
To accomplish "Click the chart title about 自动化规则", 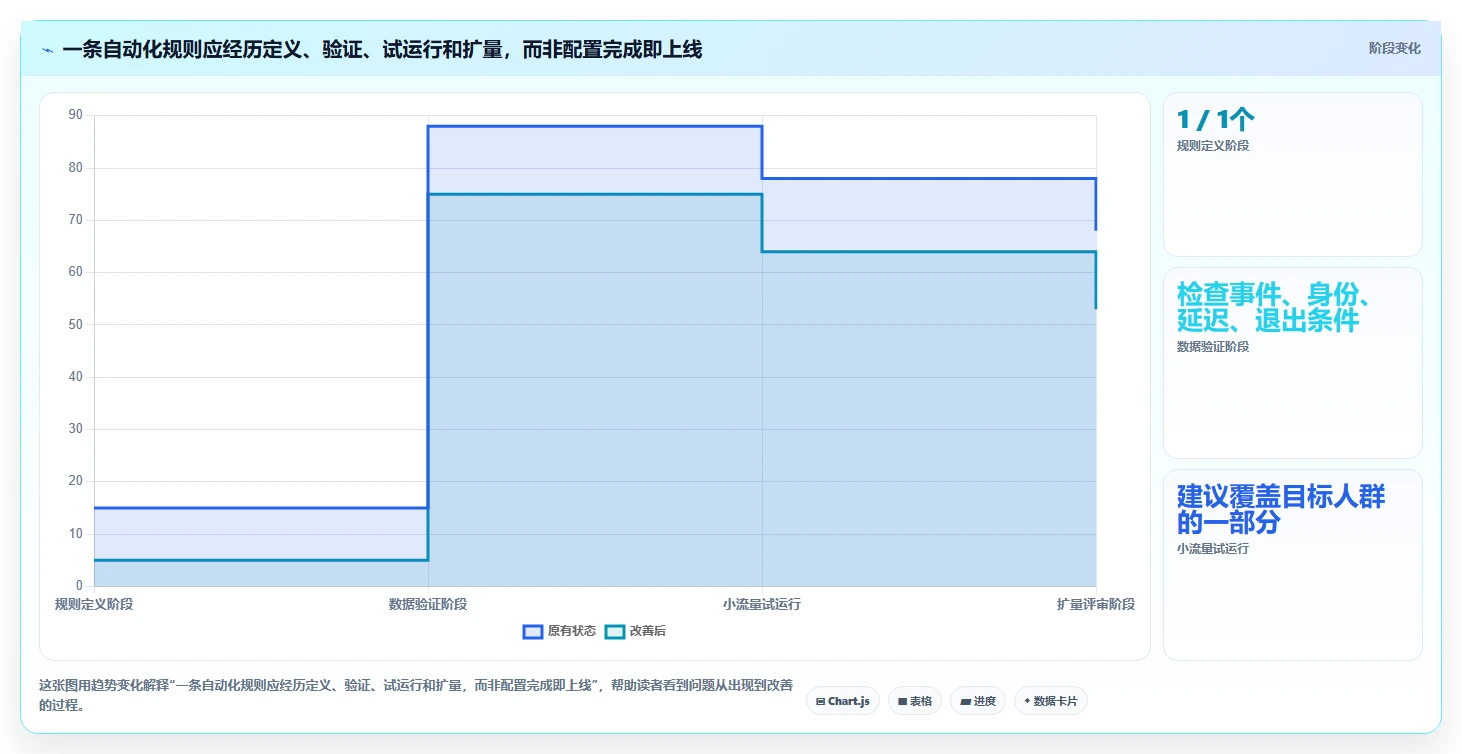I will [382, 49].
